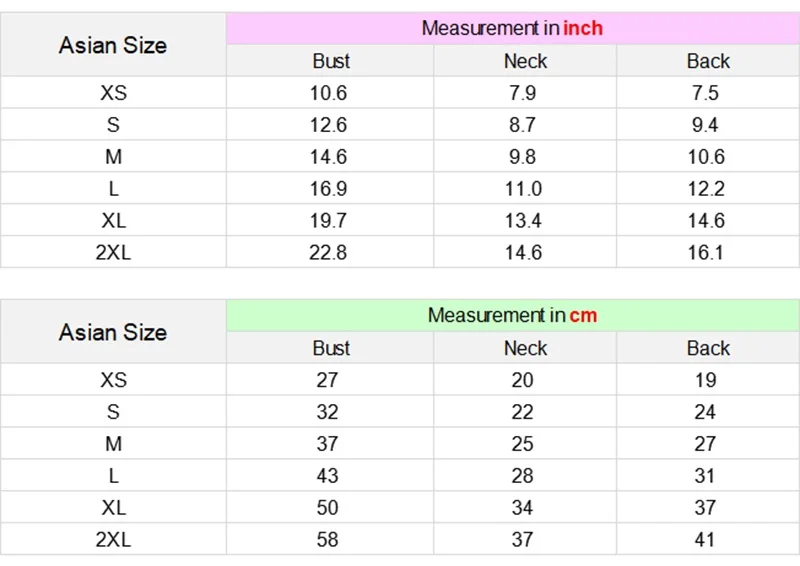Click the XS size row in inch table
Screen dimensions: 800x566
tap(113, 93)
